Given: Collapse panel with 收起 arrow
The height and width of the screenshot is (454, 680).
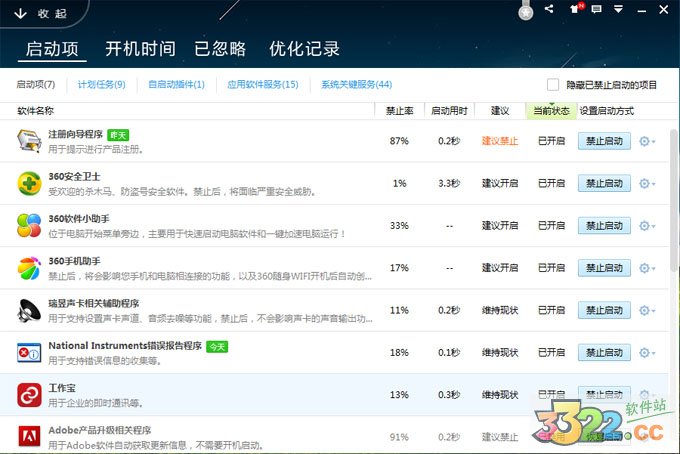Looking at the screenshot, I should (40, 13).
